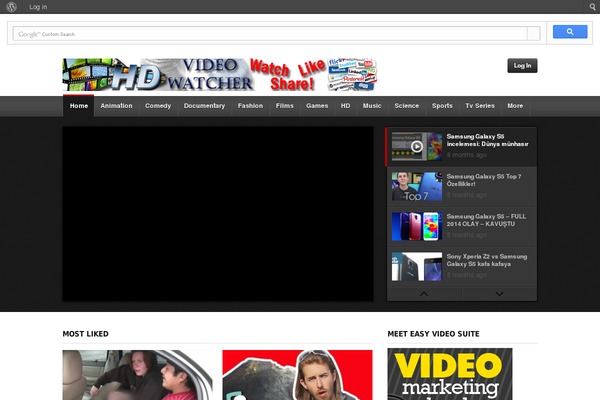600x400 pixels.
Task: Select Sony Xperia Z2 vs Samsung thumbnail
Action: pyautogui.click(x=417, y=266)
